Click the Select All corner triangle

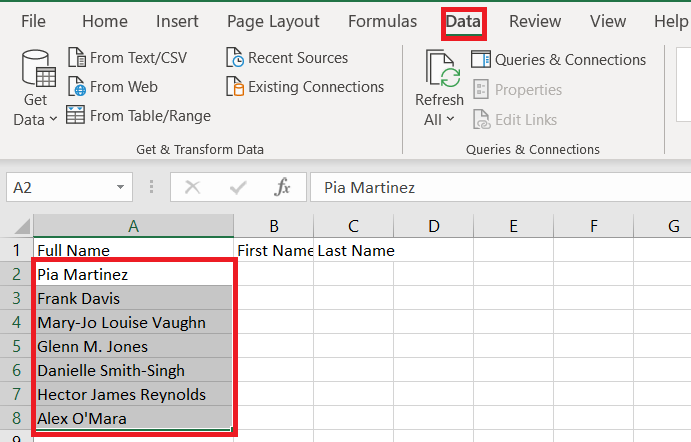(22, 226)
